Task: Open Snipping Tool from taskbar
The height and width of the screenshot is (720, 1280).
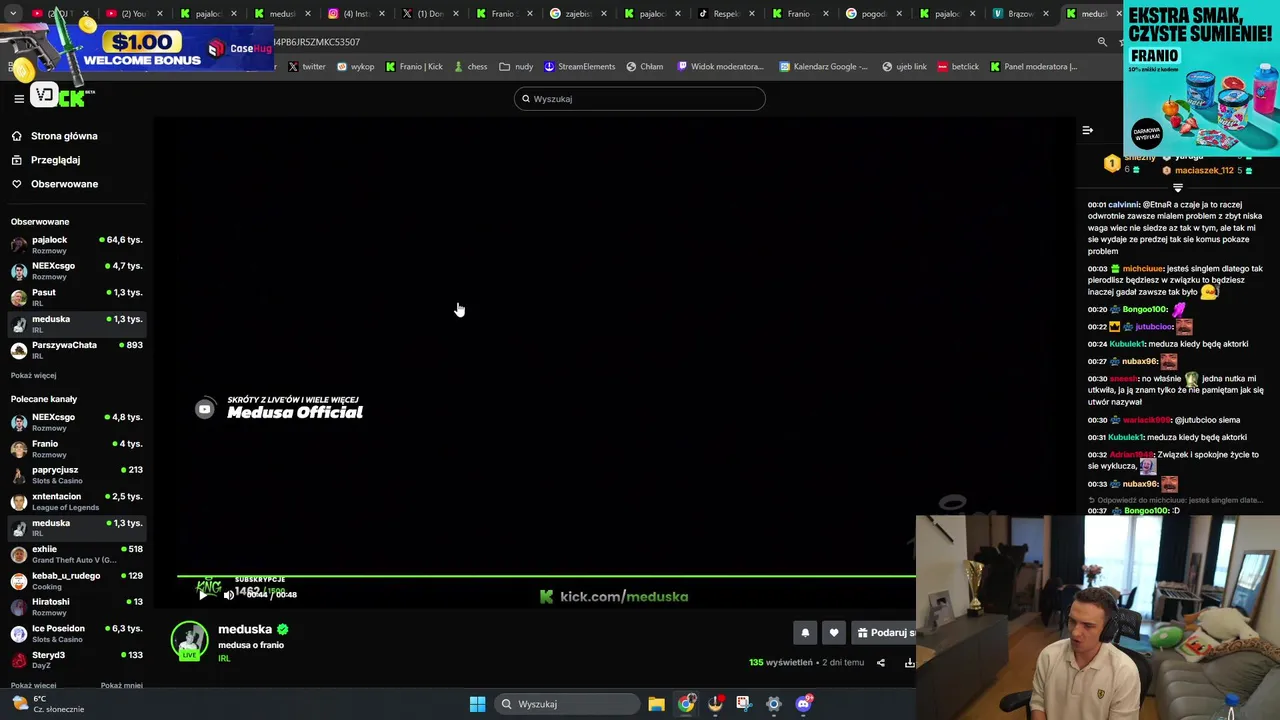Action: point(744,704)
